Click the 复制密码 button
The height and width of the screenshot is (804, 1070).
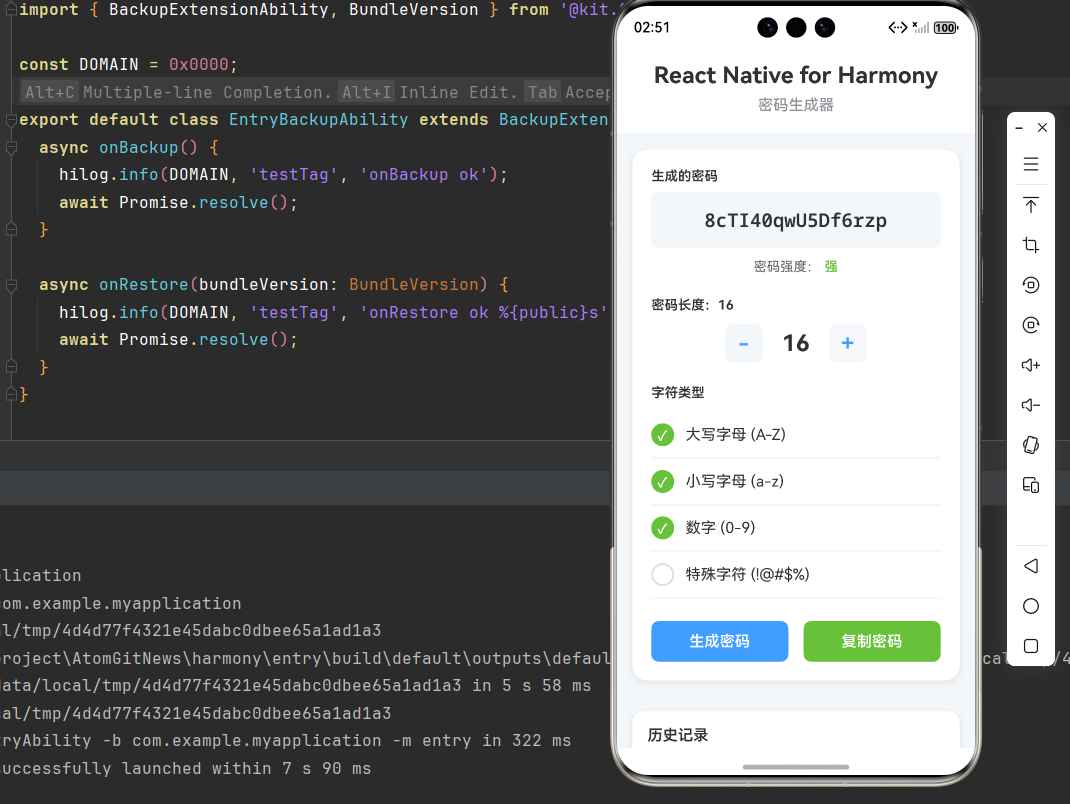click(x=871, y=641)
